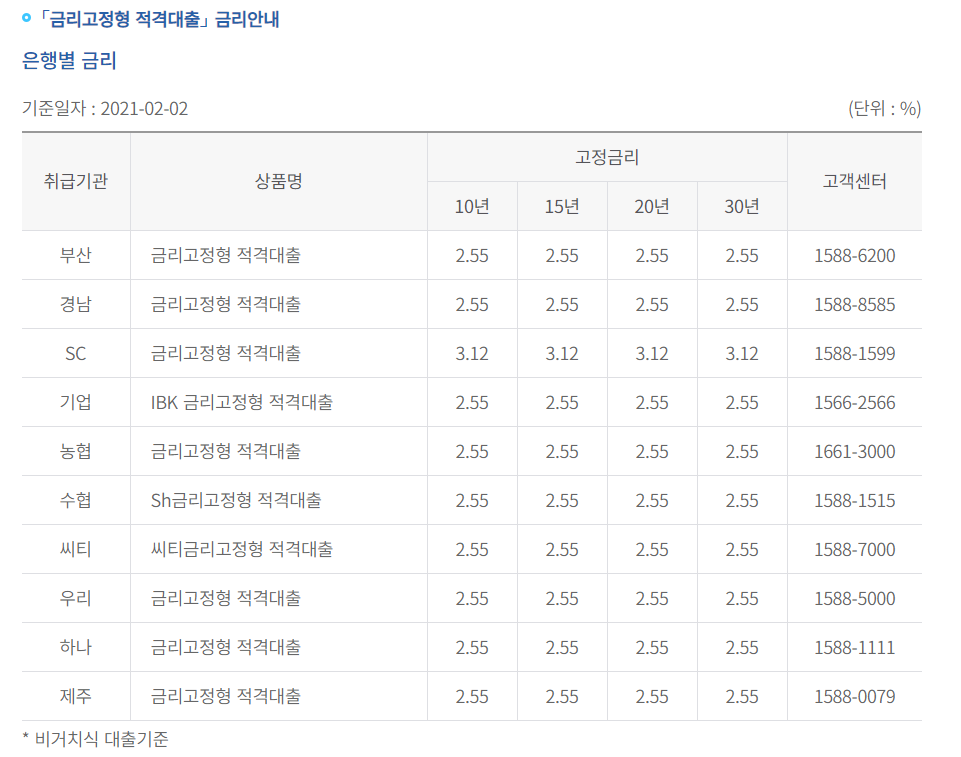Select the '하나' institution cell
The image size is (961, 757).
pos(75,647)
